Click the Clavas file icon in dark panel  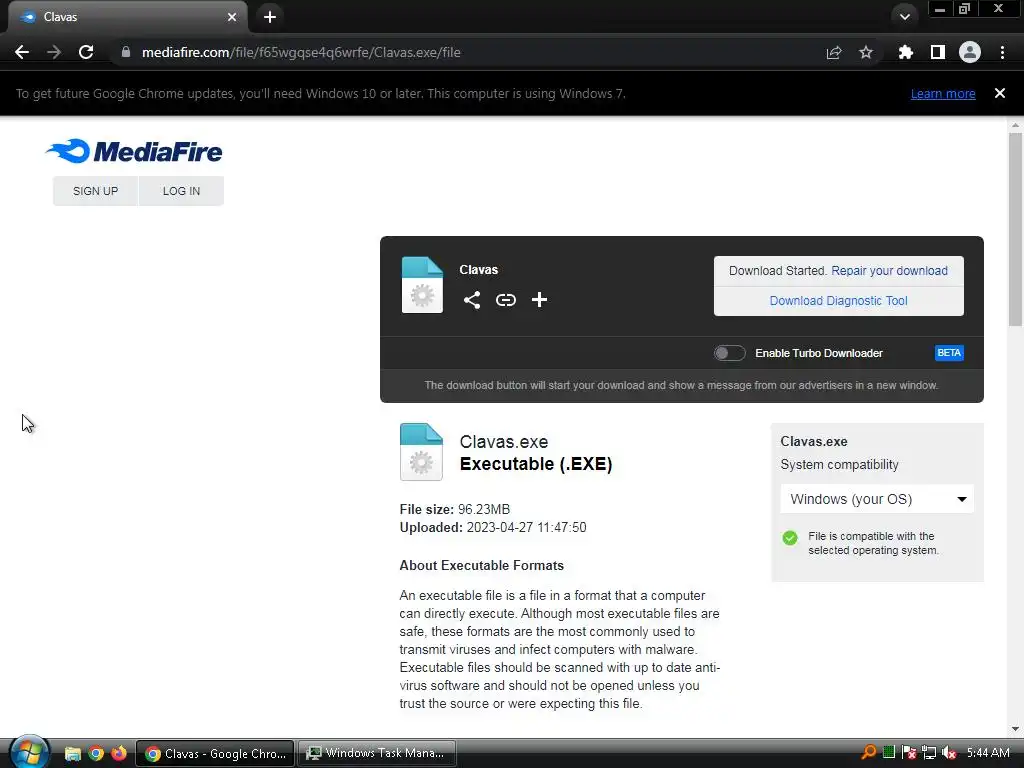pos(422,285)
